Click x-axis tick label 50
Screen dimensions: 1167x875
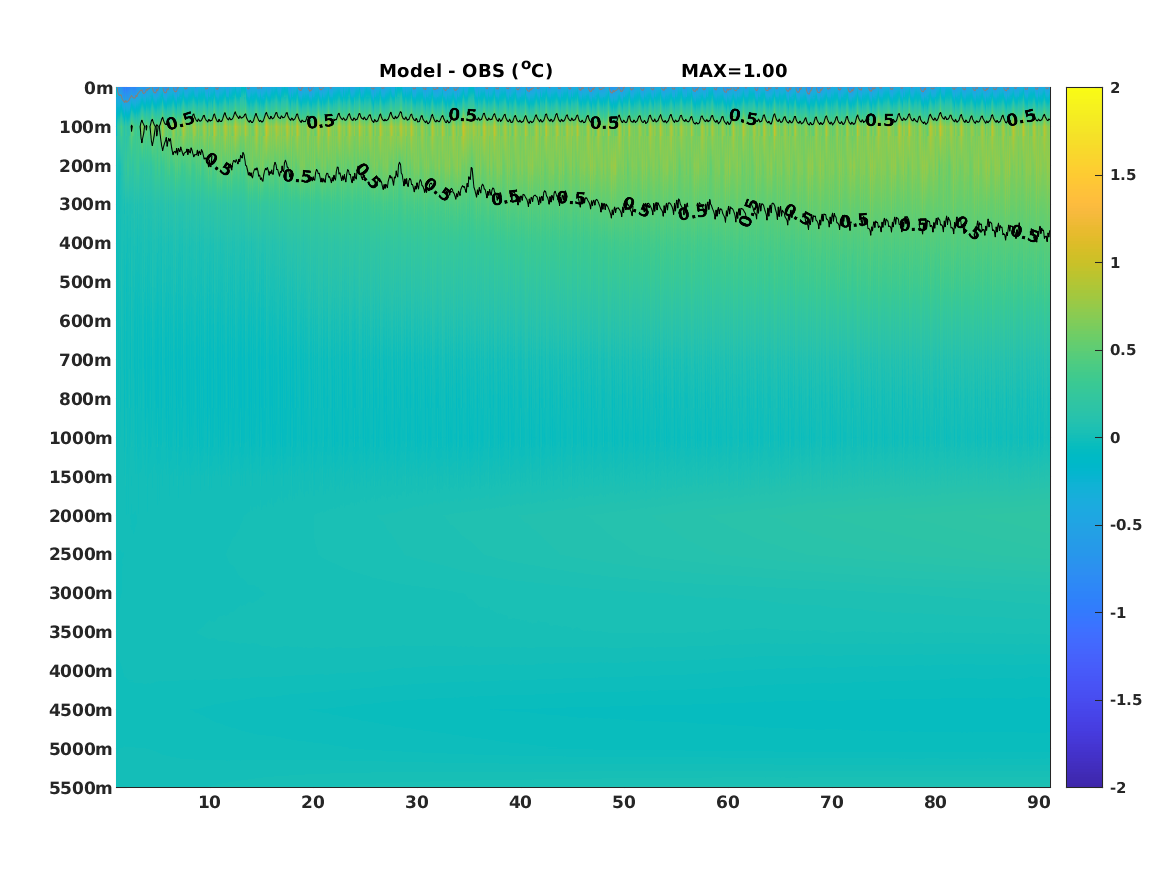[x=624, y=802]
